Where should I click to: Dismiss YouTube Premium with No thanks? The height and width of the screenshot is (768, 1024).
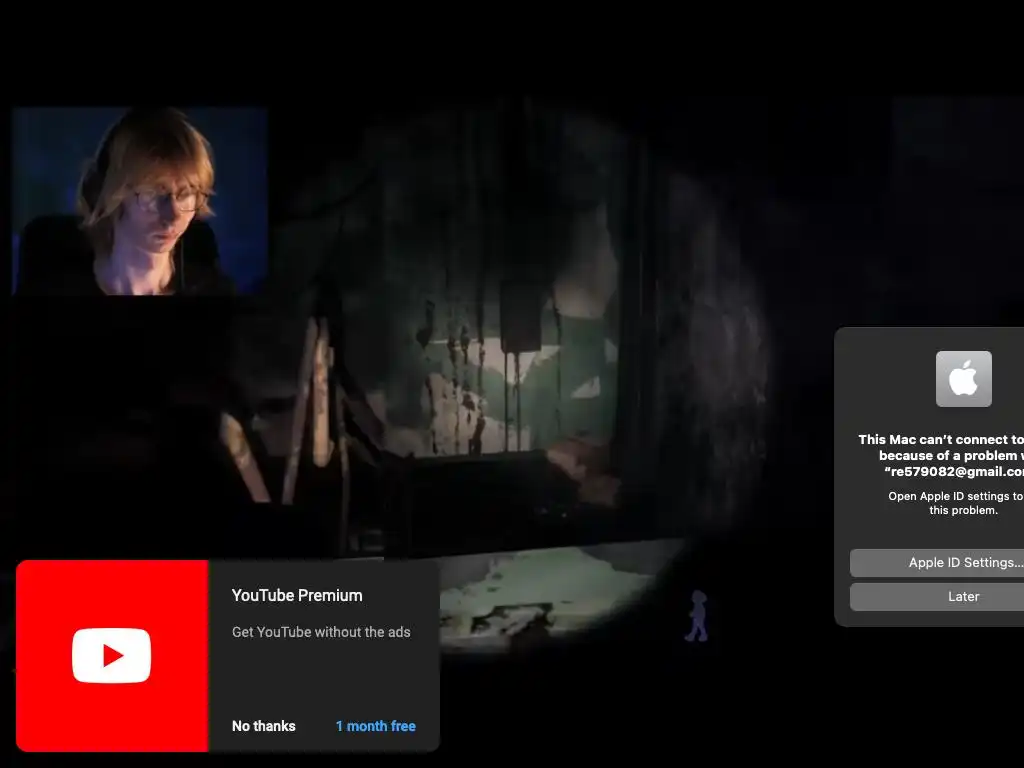(263, 726)
